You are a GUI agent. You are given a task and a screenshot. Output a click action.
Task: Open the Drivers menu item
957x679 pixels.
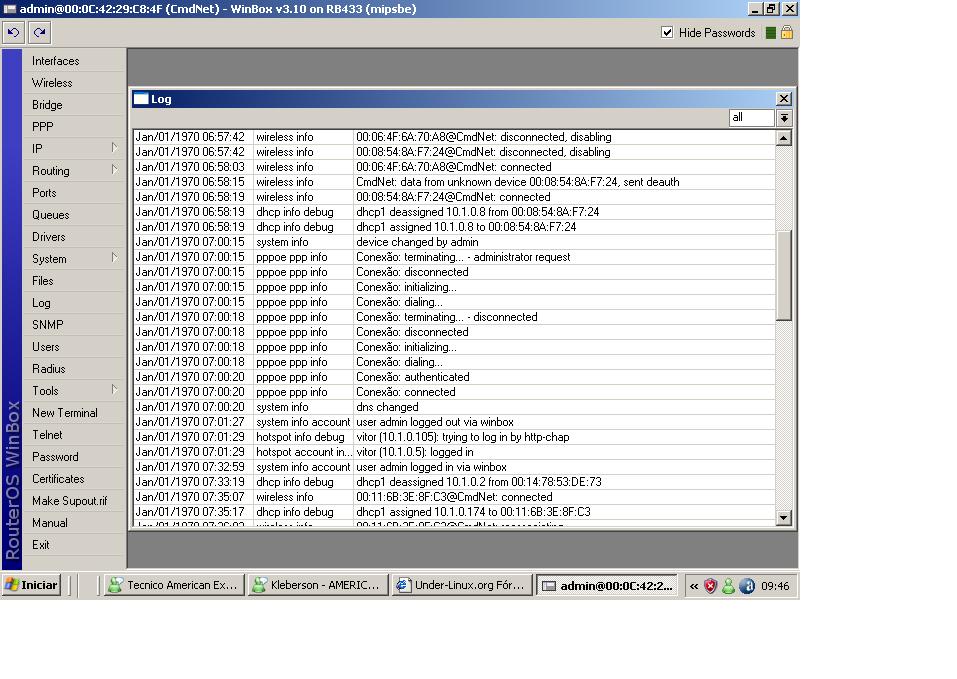tap(73, 237)
